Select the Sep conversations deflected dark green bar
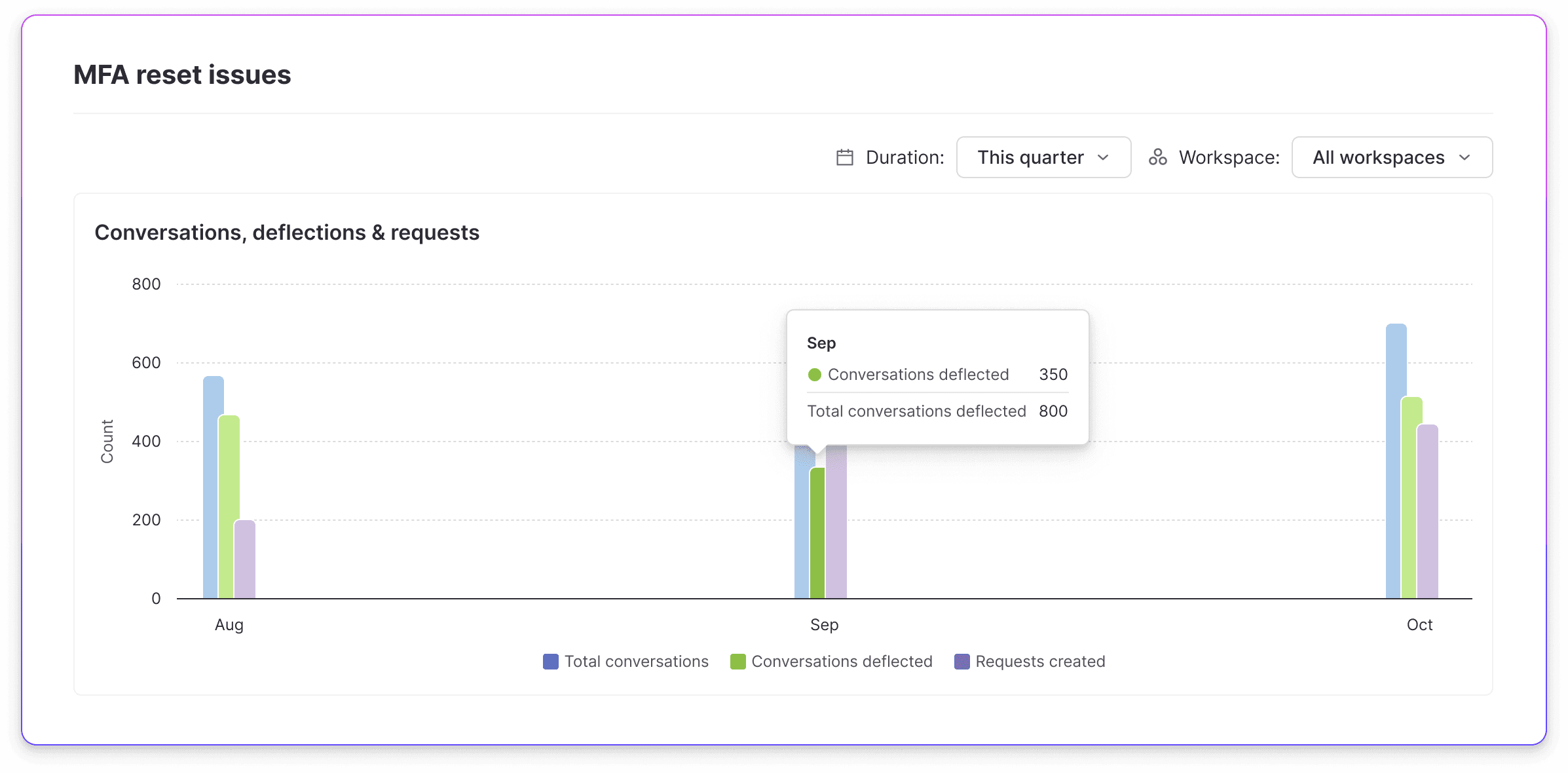Screen dimensions: 1568x773 [817, 533]
